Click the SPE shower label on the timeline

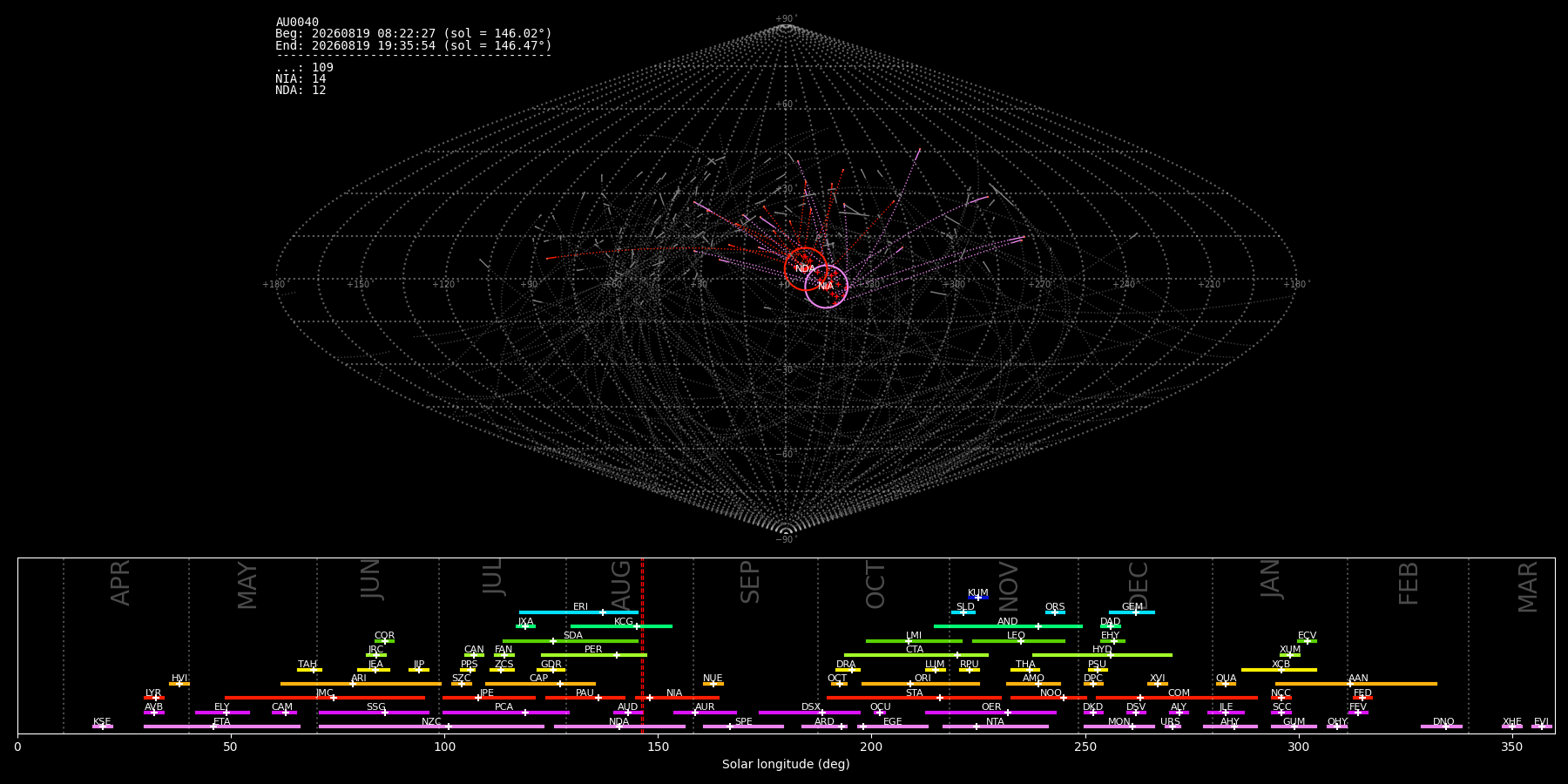point(744,722)
